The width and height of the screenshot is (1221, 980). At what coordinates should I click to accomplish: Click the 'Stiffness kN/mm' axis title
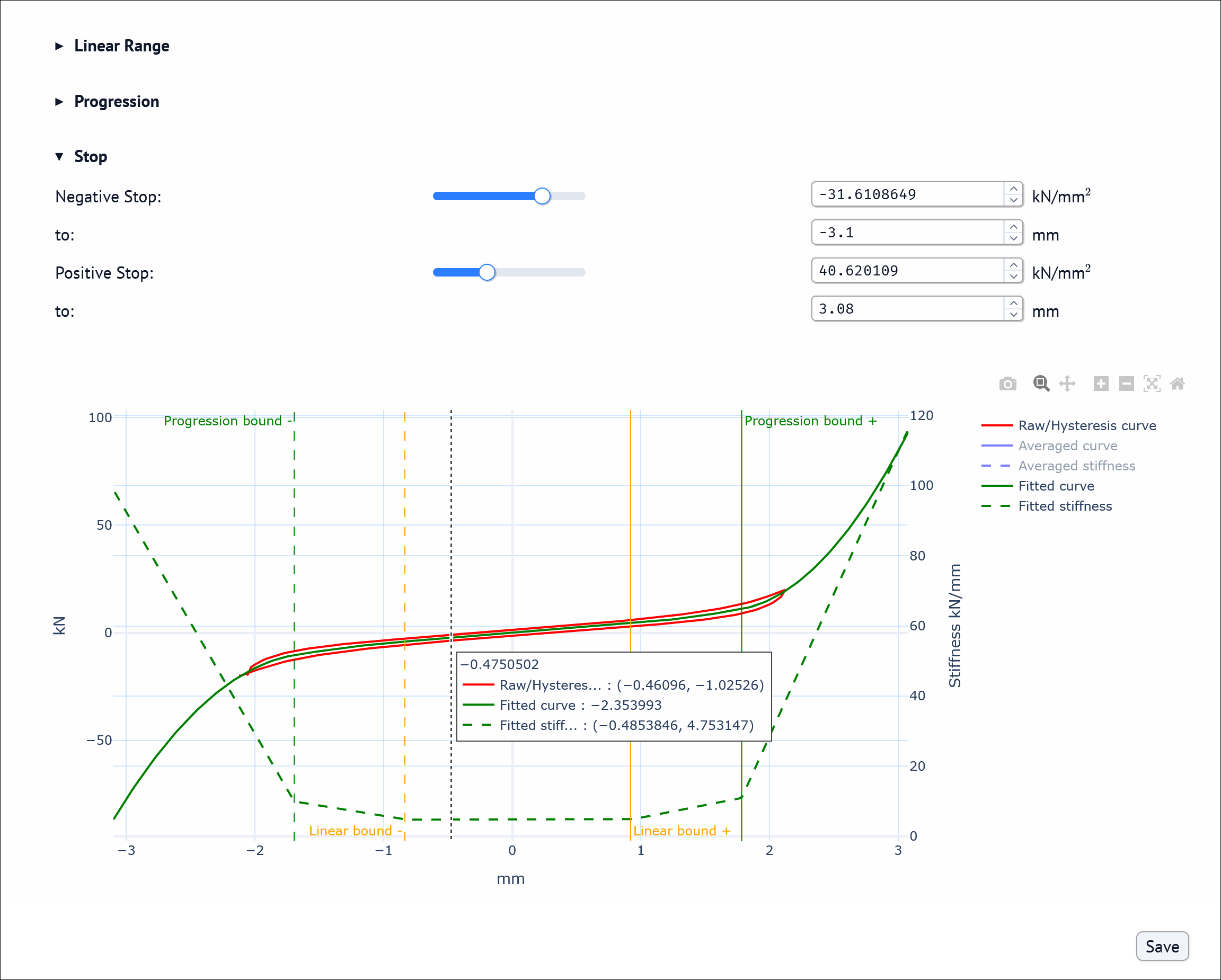(x=955, y=626)
